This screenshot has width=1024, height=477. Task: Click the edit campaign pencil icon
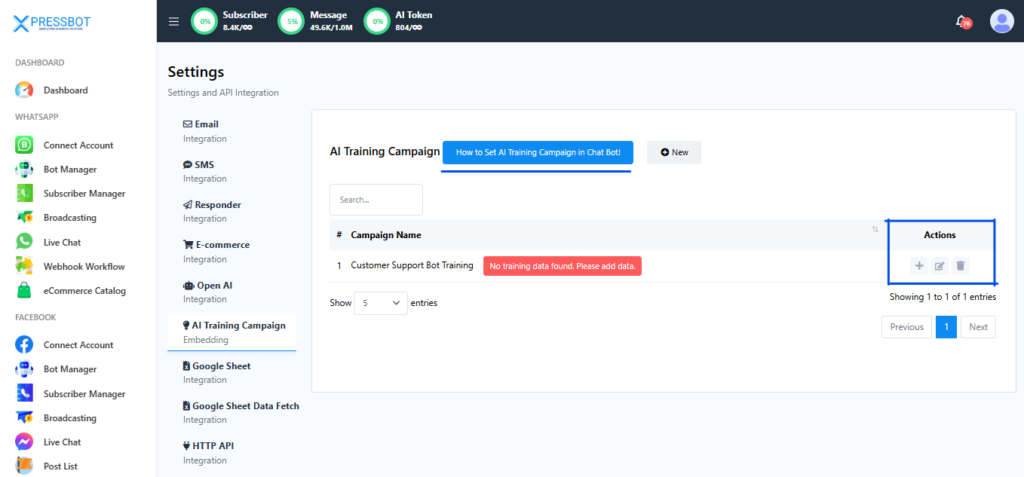pos(939,266)
